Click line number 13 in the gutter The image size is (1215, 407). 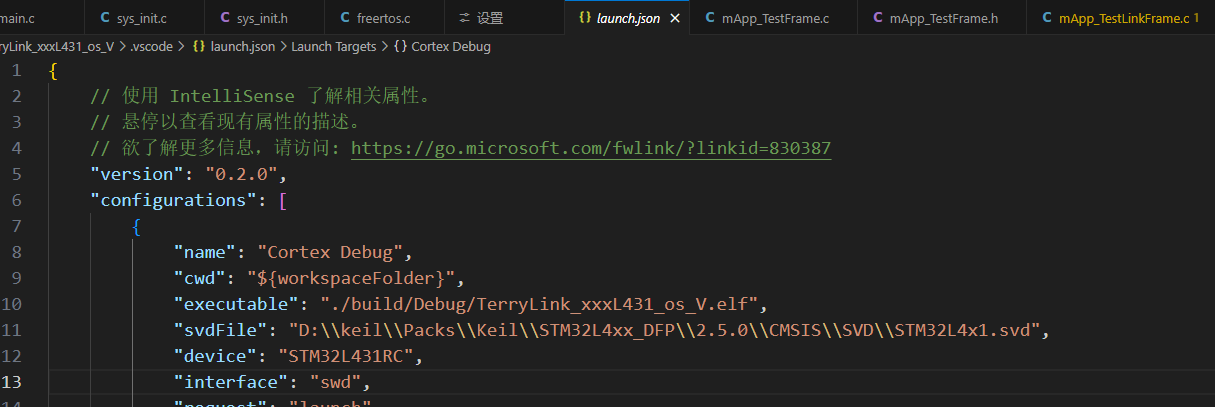point(14,382)
